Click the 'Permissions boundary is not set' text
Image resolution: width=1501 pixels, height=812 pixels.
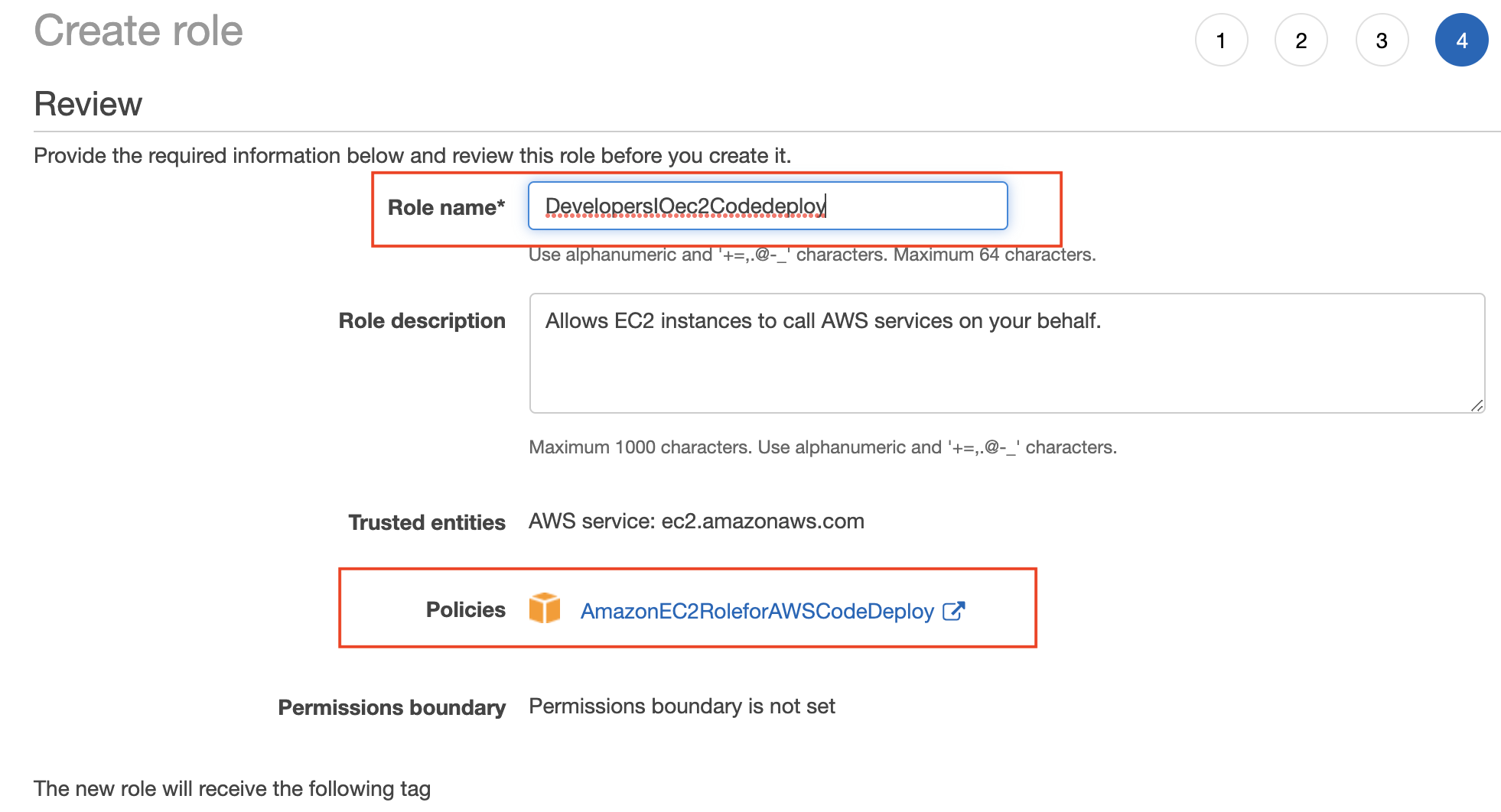(682, 706)
